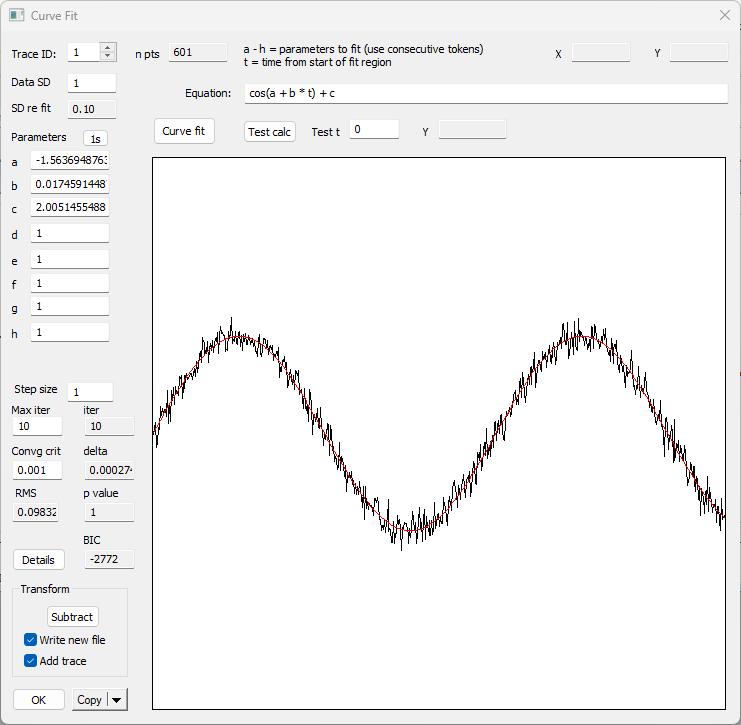
Task: Open the Details button
Action: pyautogui.click(x=39, y=560)
